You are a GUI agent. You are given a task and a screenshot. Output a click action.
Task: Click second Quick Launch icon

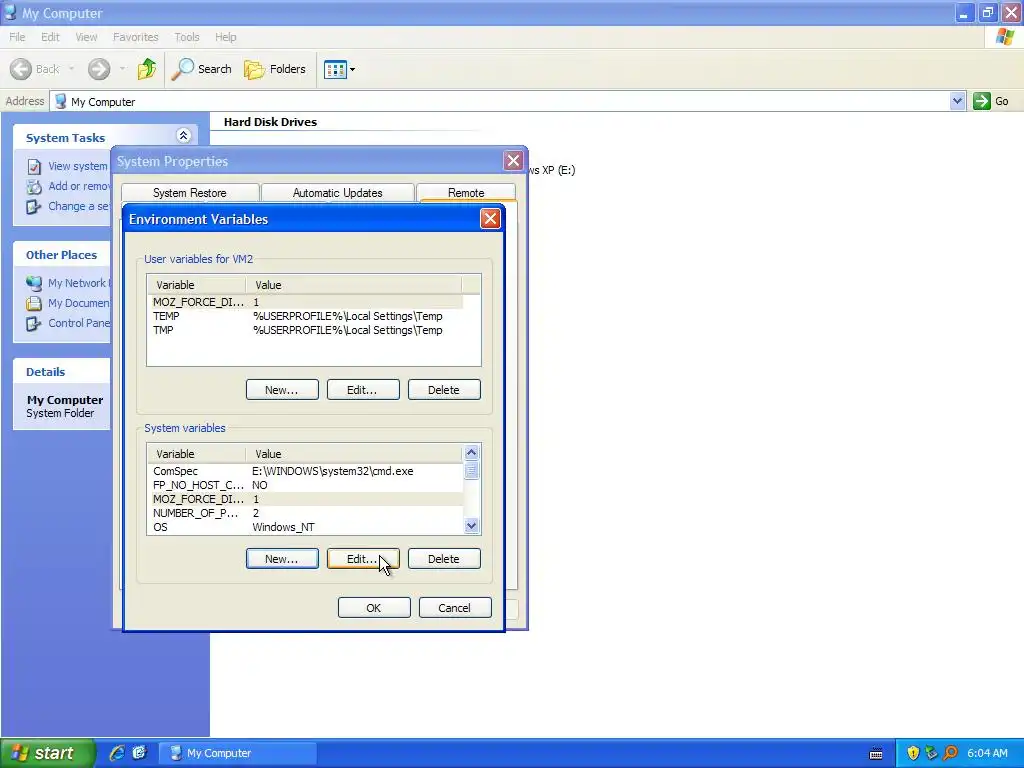(x=139, y=753)
